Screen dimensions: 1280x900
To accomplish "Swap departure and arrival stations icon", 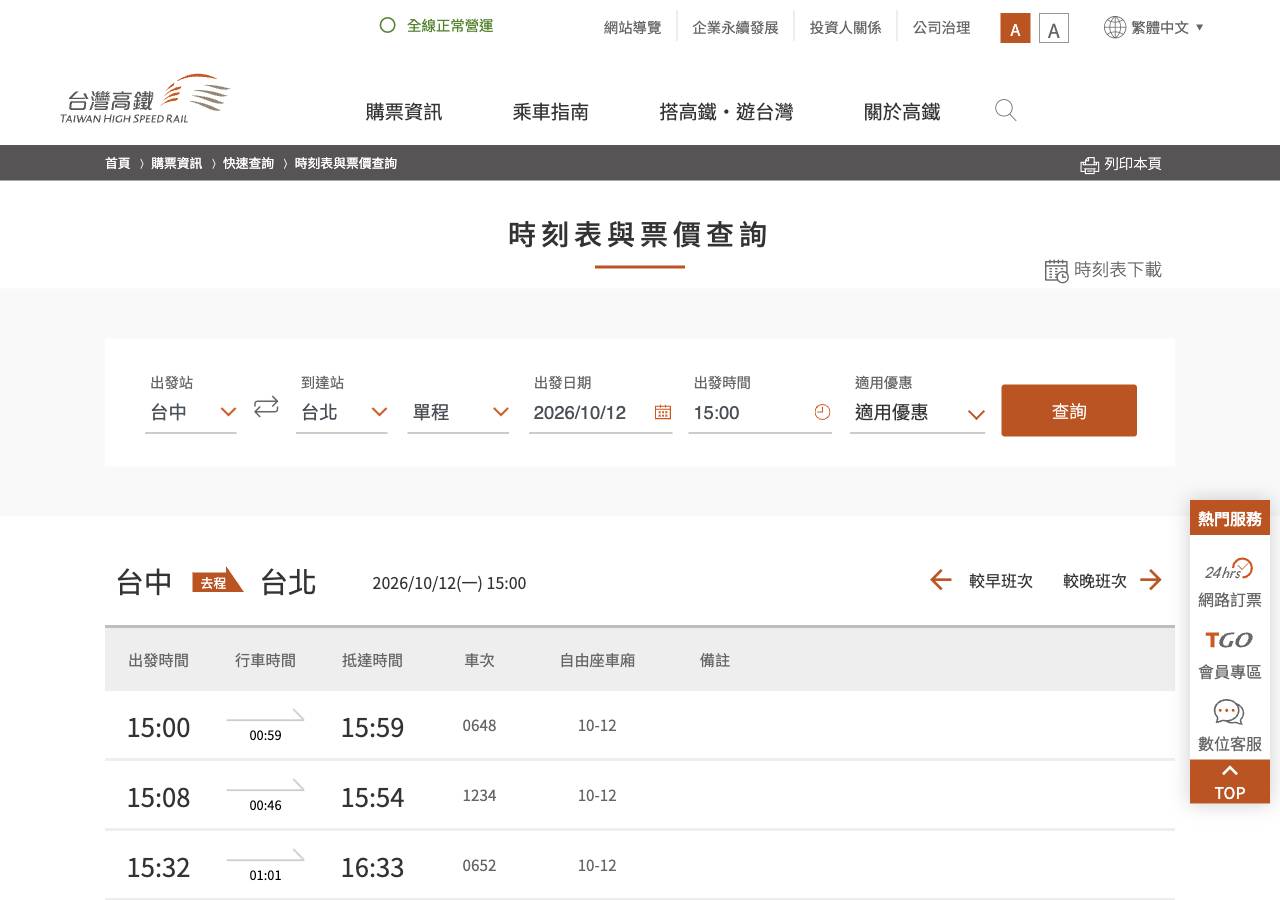I will [x=266, y=406].
